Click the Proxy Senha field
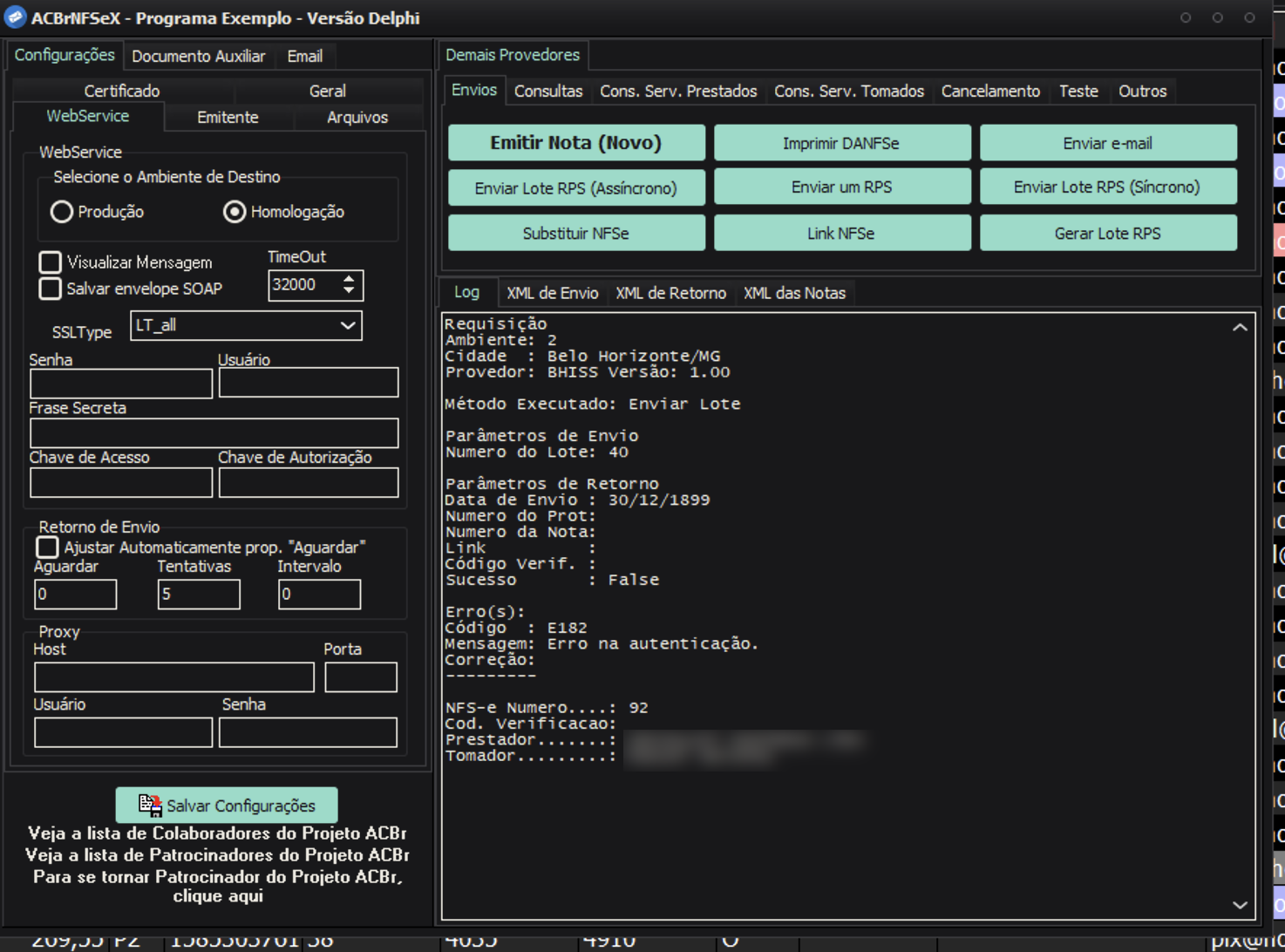The width and height of the screenshot is (1285, 952). point(308,732)
